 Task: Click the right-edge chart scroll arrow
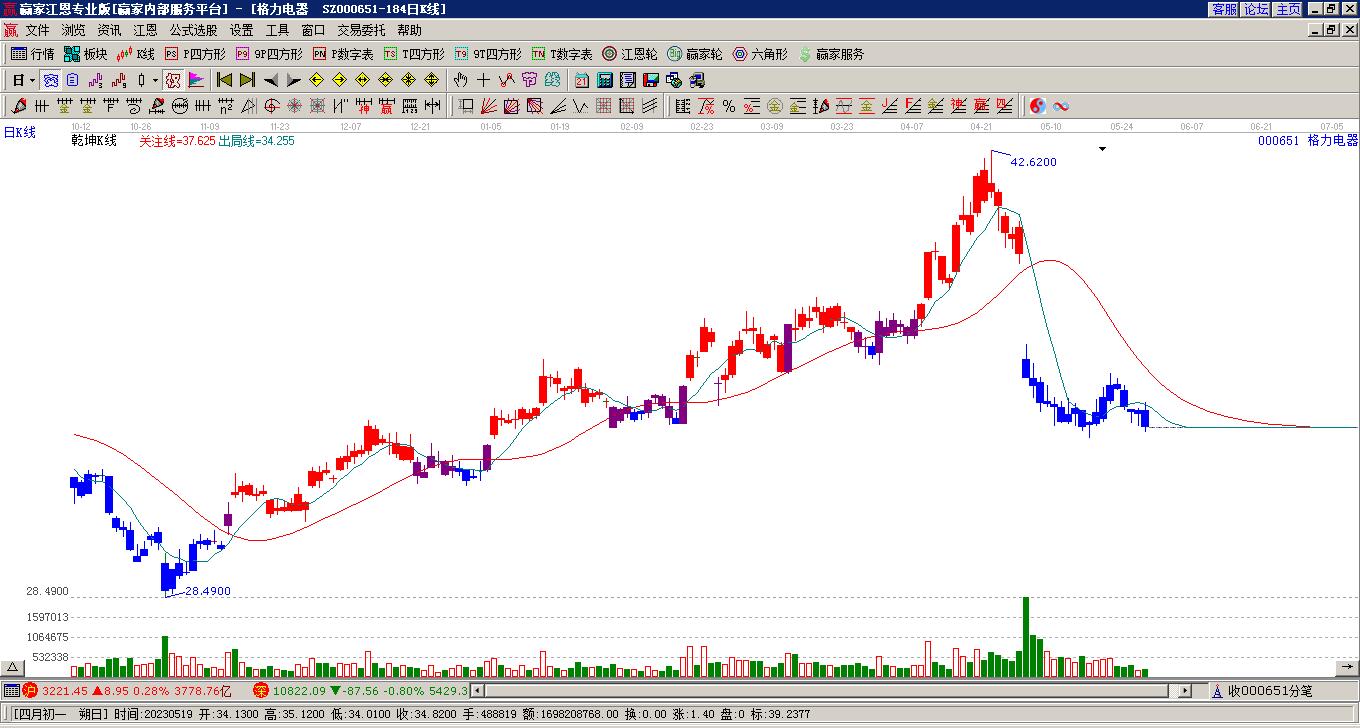pos(1347,668)
